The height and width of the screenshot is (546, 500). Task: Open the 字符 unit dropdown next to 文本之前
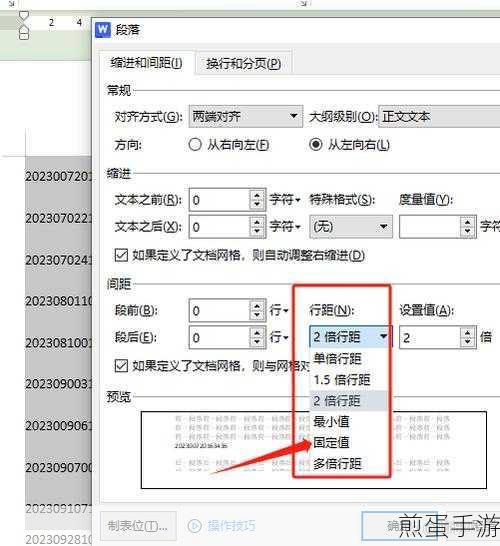click(x=285, y=200)
